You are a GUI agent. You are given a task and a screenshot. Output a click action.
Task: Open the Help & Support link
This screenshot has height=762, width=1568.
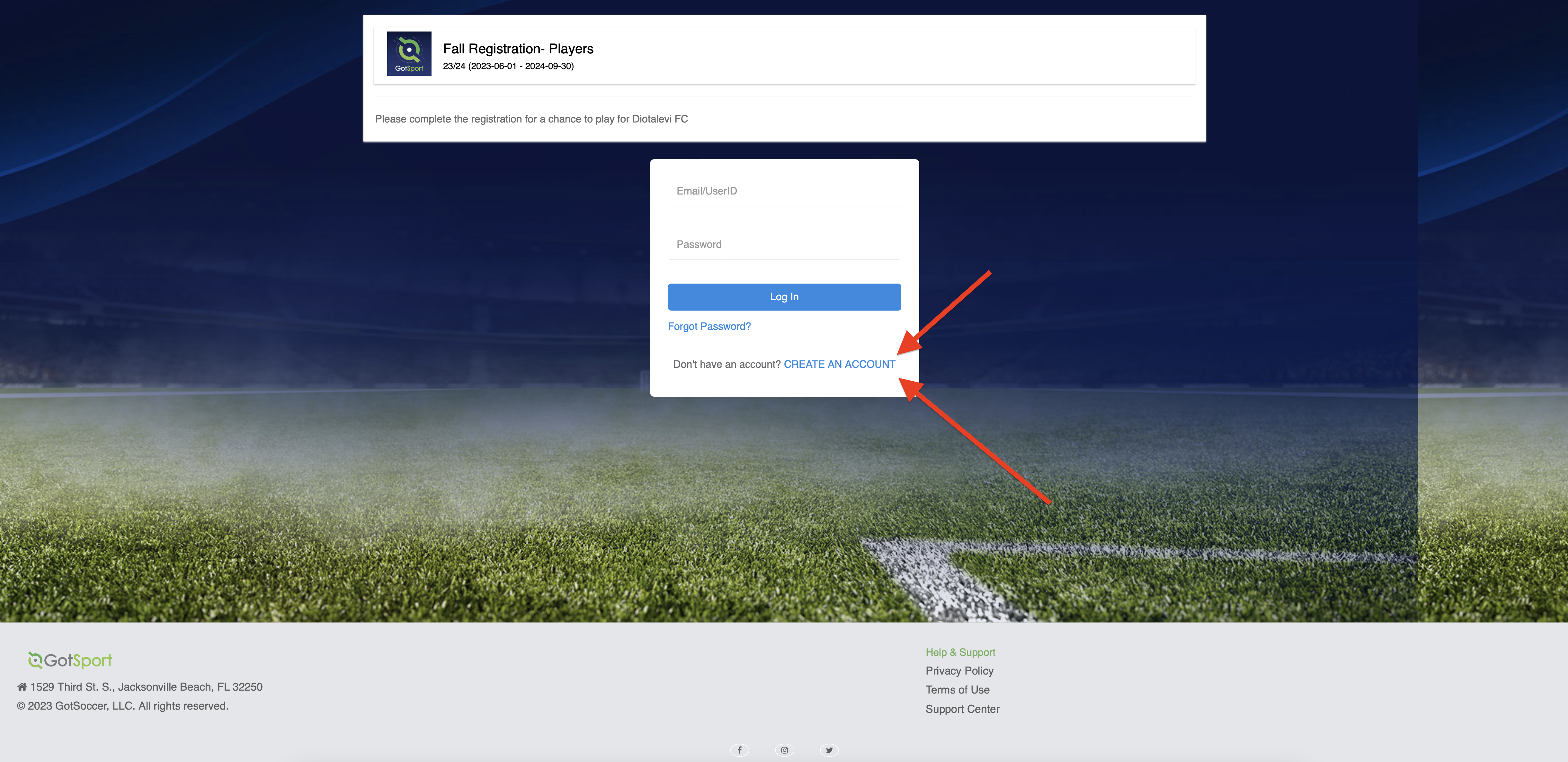(x=960, y=652)
